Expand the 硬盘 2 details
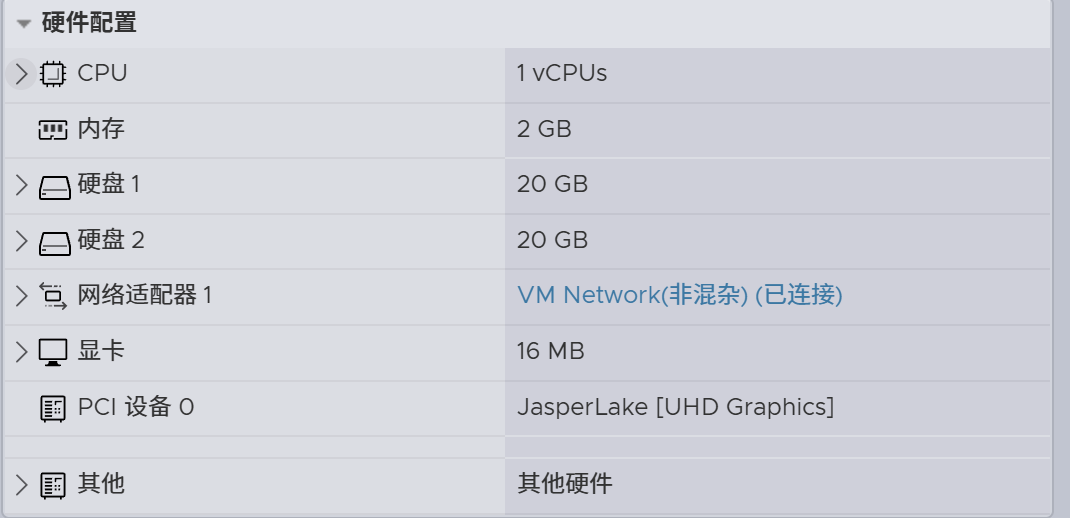 coord(22,241)
